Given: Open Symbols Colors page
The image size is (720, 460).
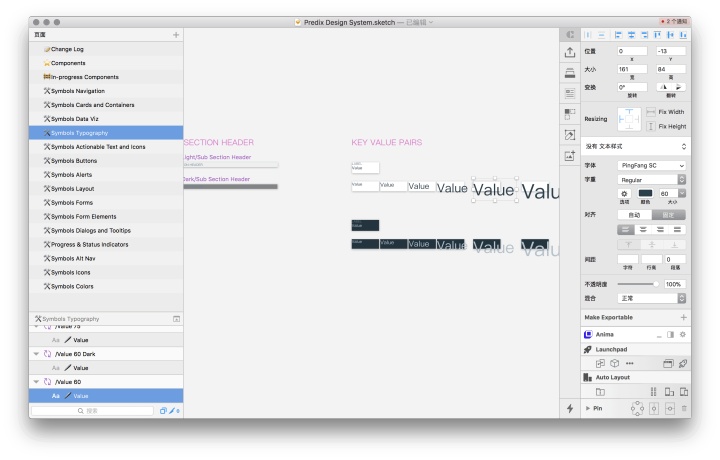Looking at the screenshot, I should pos(106,286).
